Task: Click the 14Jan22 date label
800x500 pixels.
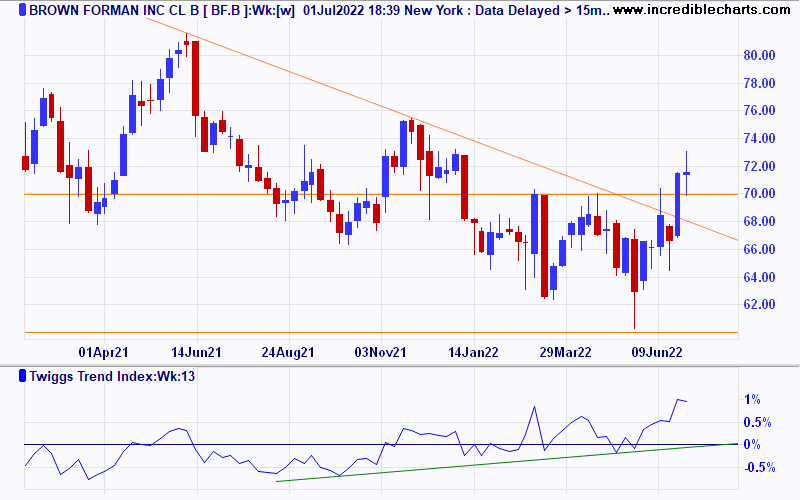Action: click(x=473, y=353)
